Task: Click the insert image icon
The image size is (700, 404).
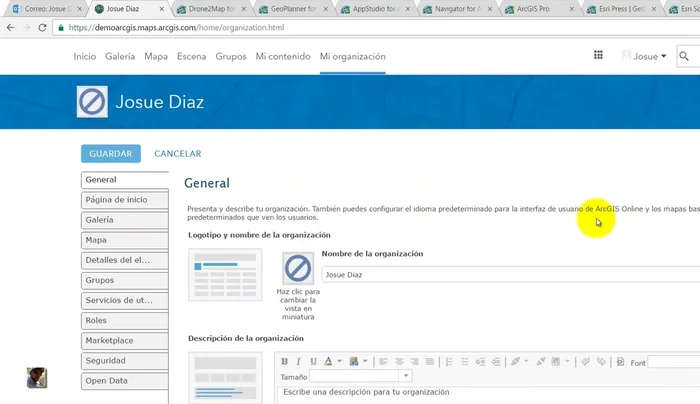Action: (556, 362)
